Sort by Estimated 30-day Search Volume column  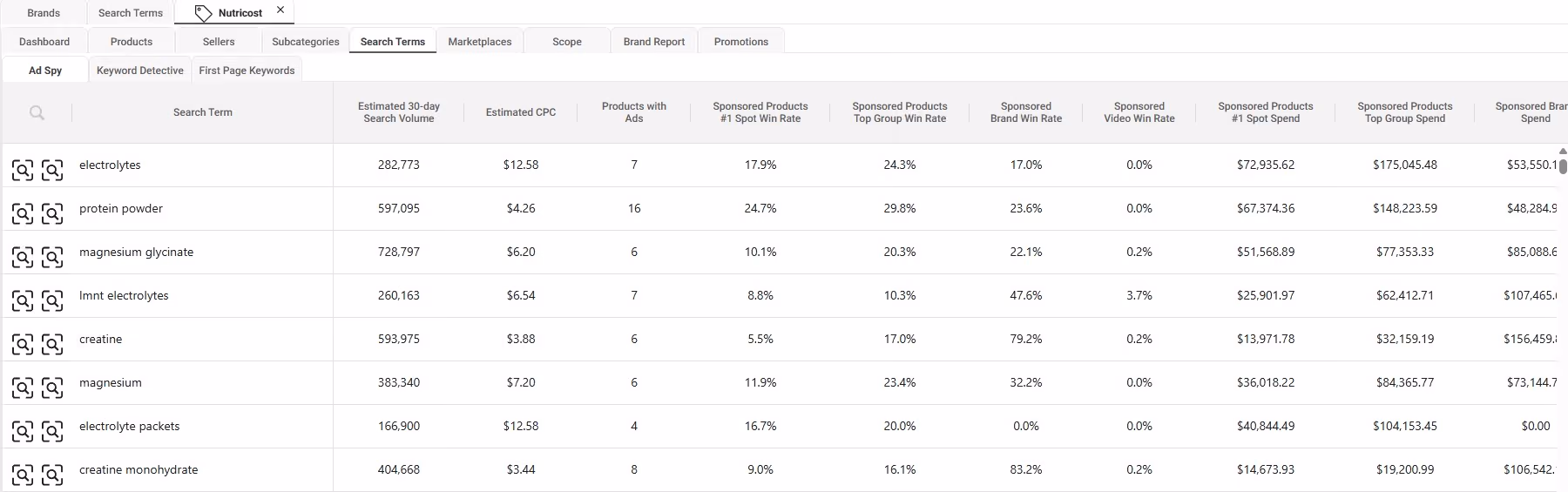(x=399, y=112)
